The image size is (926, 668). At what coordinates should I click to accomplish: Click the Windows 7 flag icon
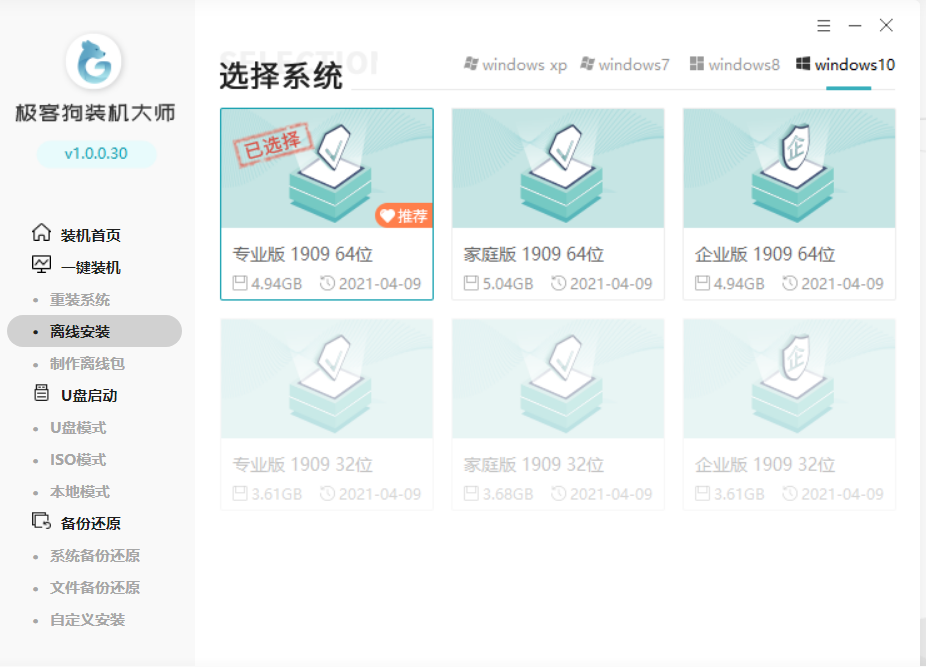click(587, 63)
